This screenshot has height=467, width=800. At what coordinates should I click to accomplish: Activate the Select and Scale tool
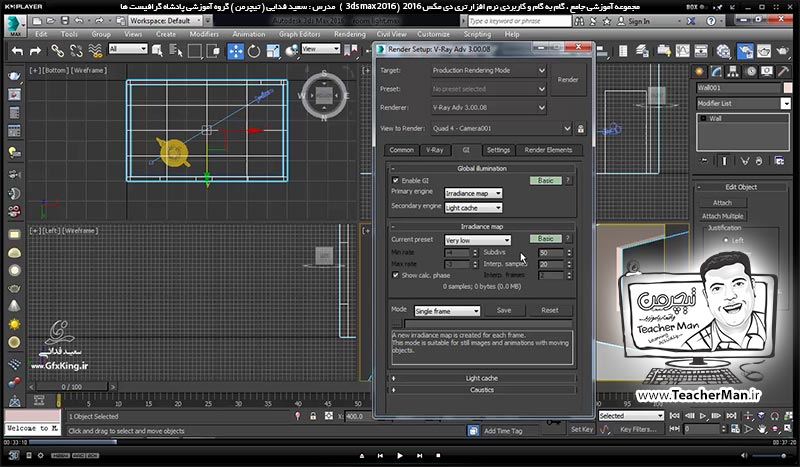[x=273, y=51]
